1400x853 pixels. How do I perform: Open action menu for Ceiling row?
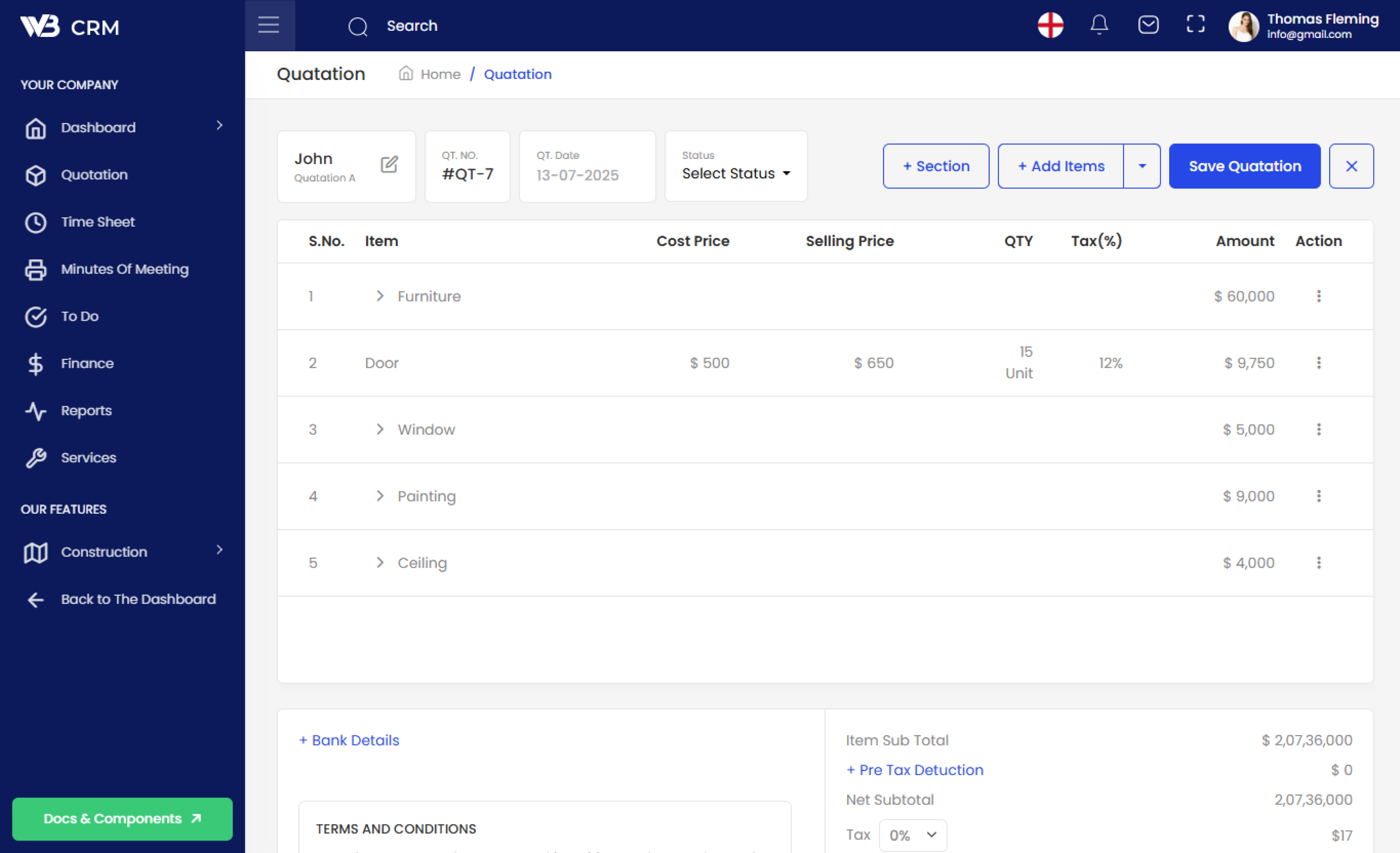click(1318, 563)
